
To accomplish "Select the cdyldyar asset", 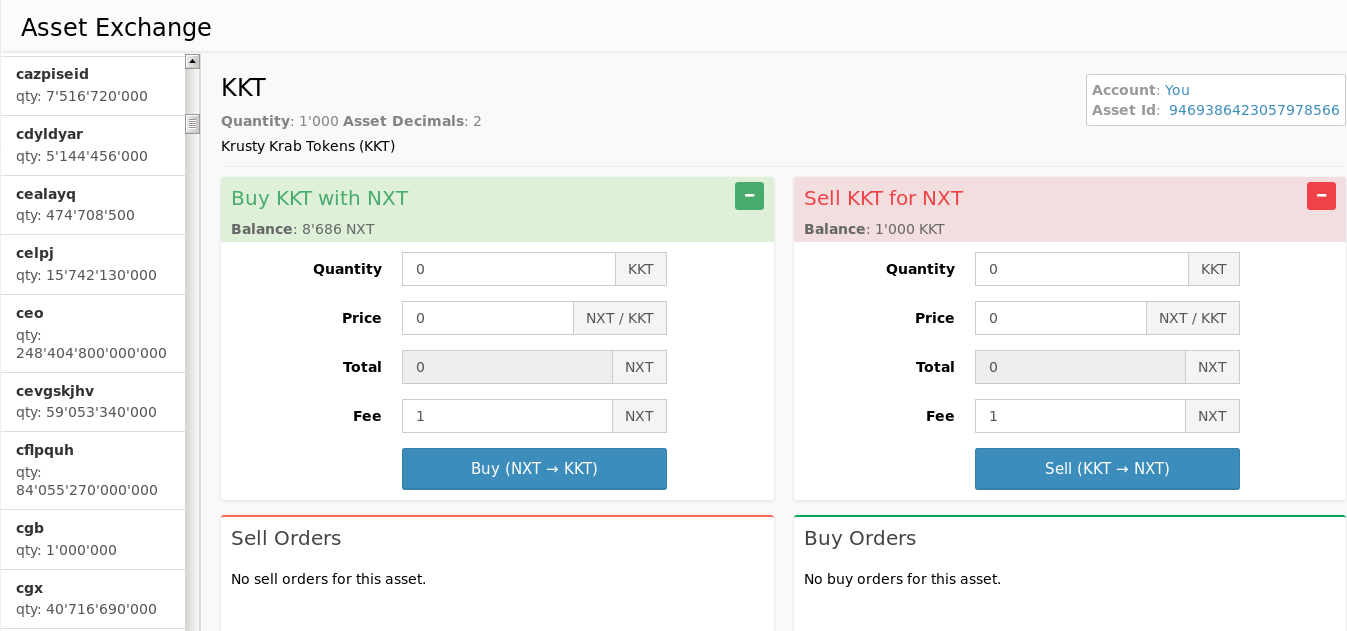I will (x=92, y=145).
